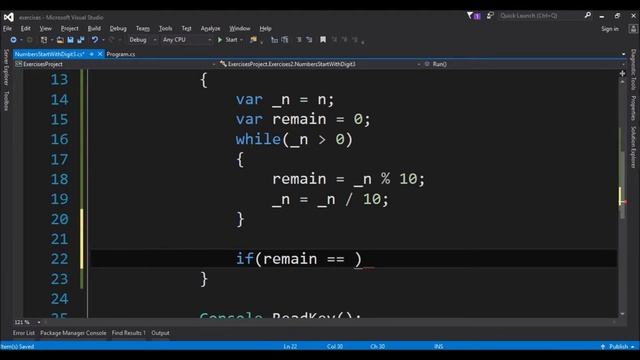Screen dimensions: 640x360
Task: Click the green Start debugging arrow
Action: (220, 40)
